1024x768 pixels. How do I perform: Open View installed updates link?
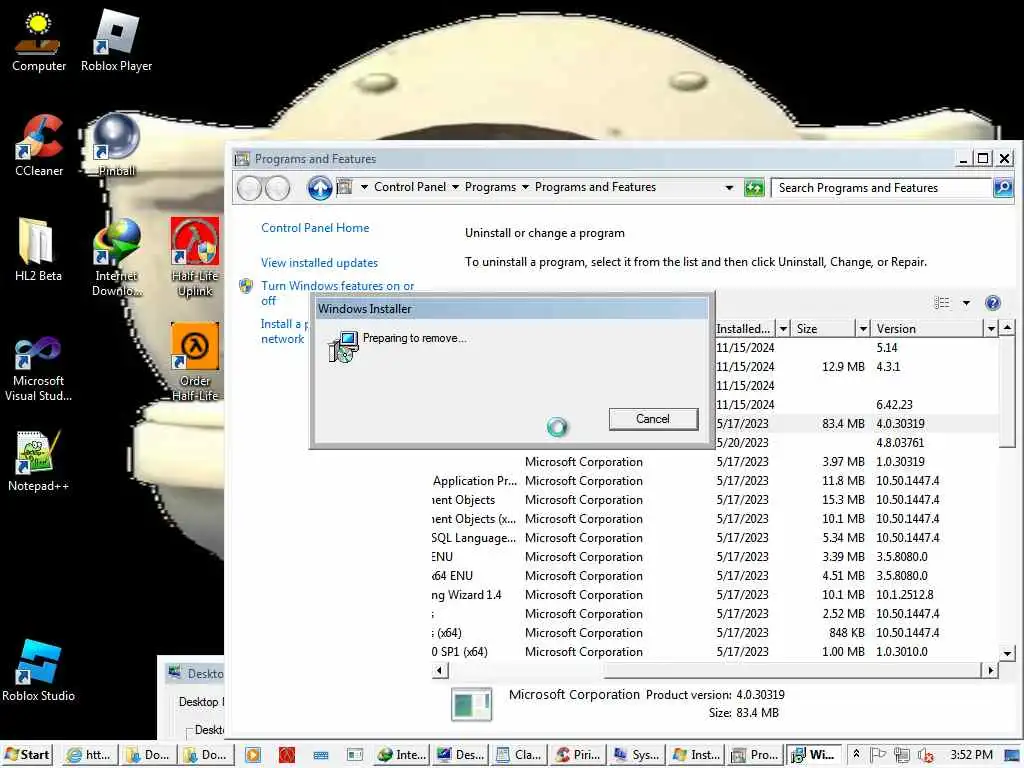pos(319,263)
